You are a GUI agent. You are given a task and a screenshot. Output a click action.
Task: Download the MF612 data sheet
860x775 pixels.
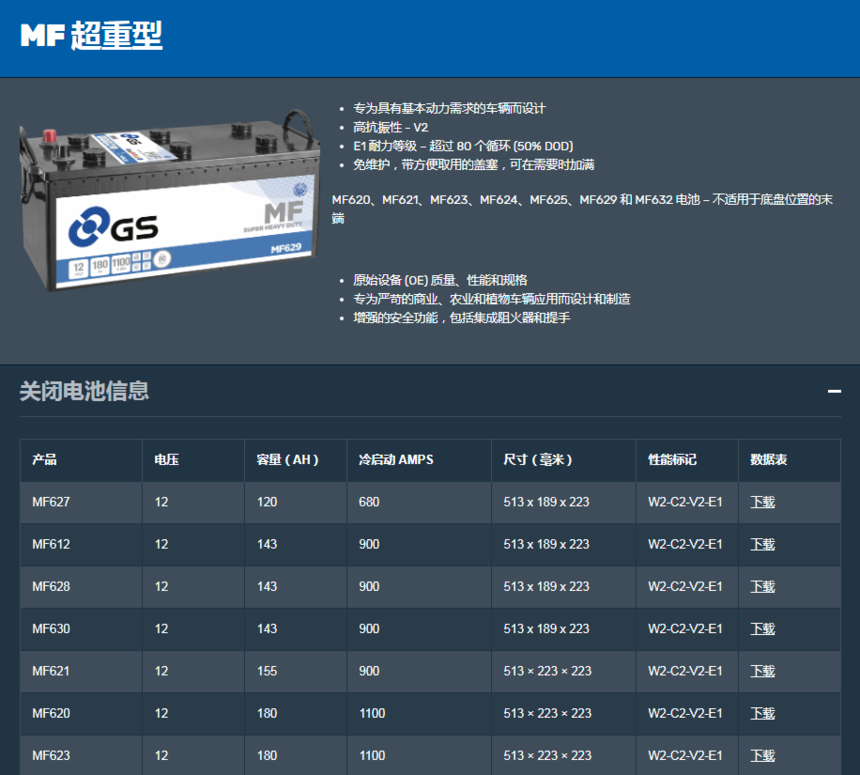[762, 544]
